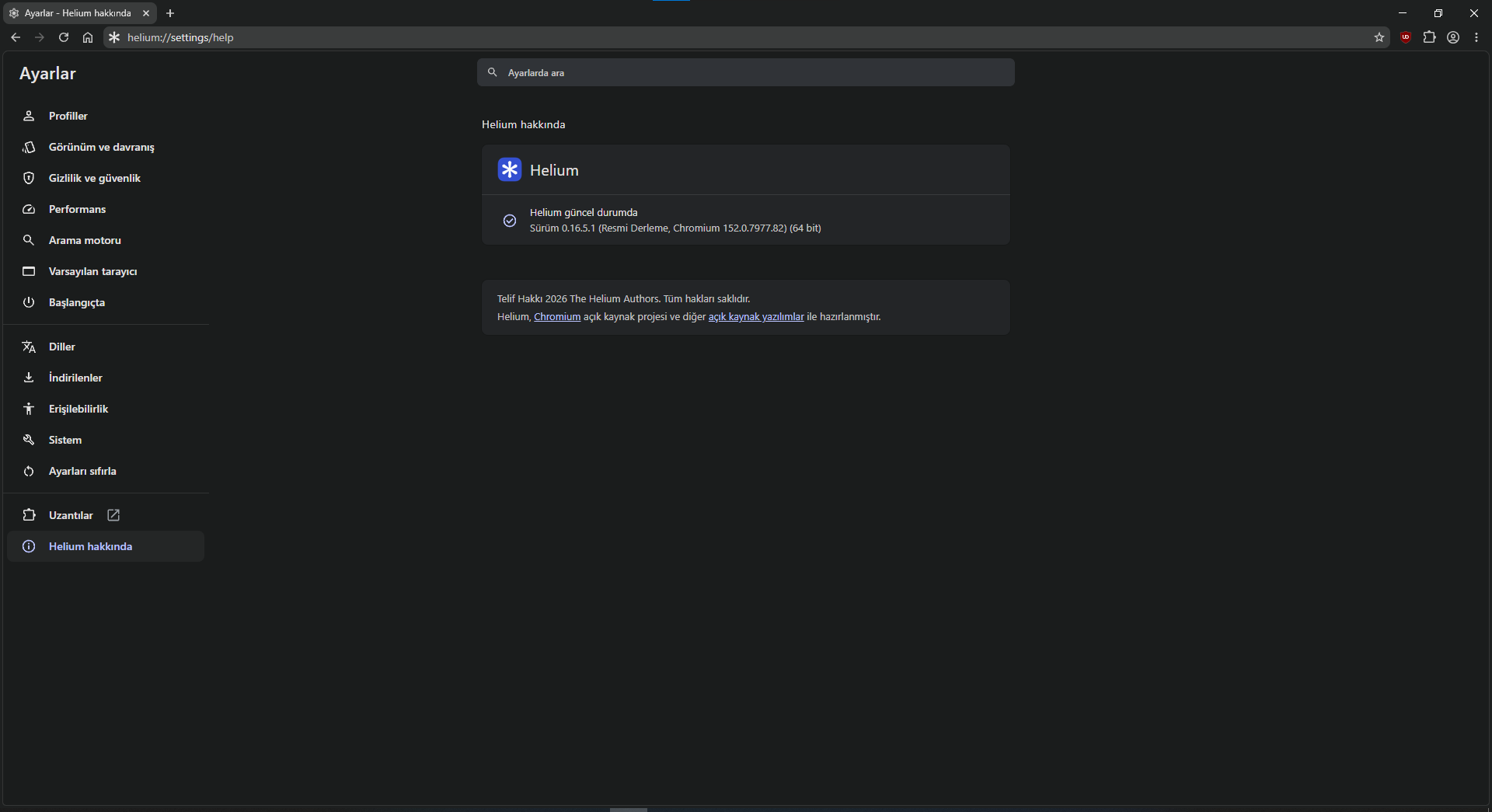Open the uBlock Origin extension icon
Viewport: 1492px width, 812px height.
click(x=1406, y=37)
